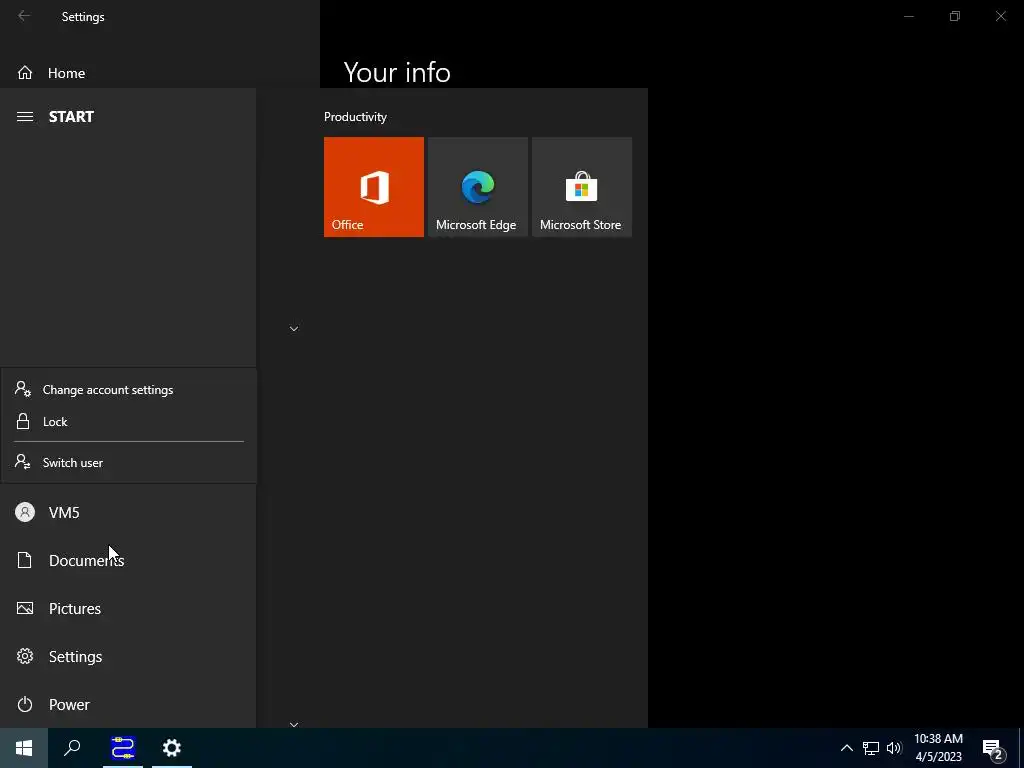Open the Action Center notifications icon

click(x=993, y=748)
